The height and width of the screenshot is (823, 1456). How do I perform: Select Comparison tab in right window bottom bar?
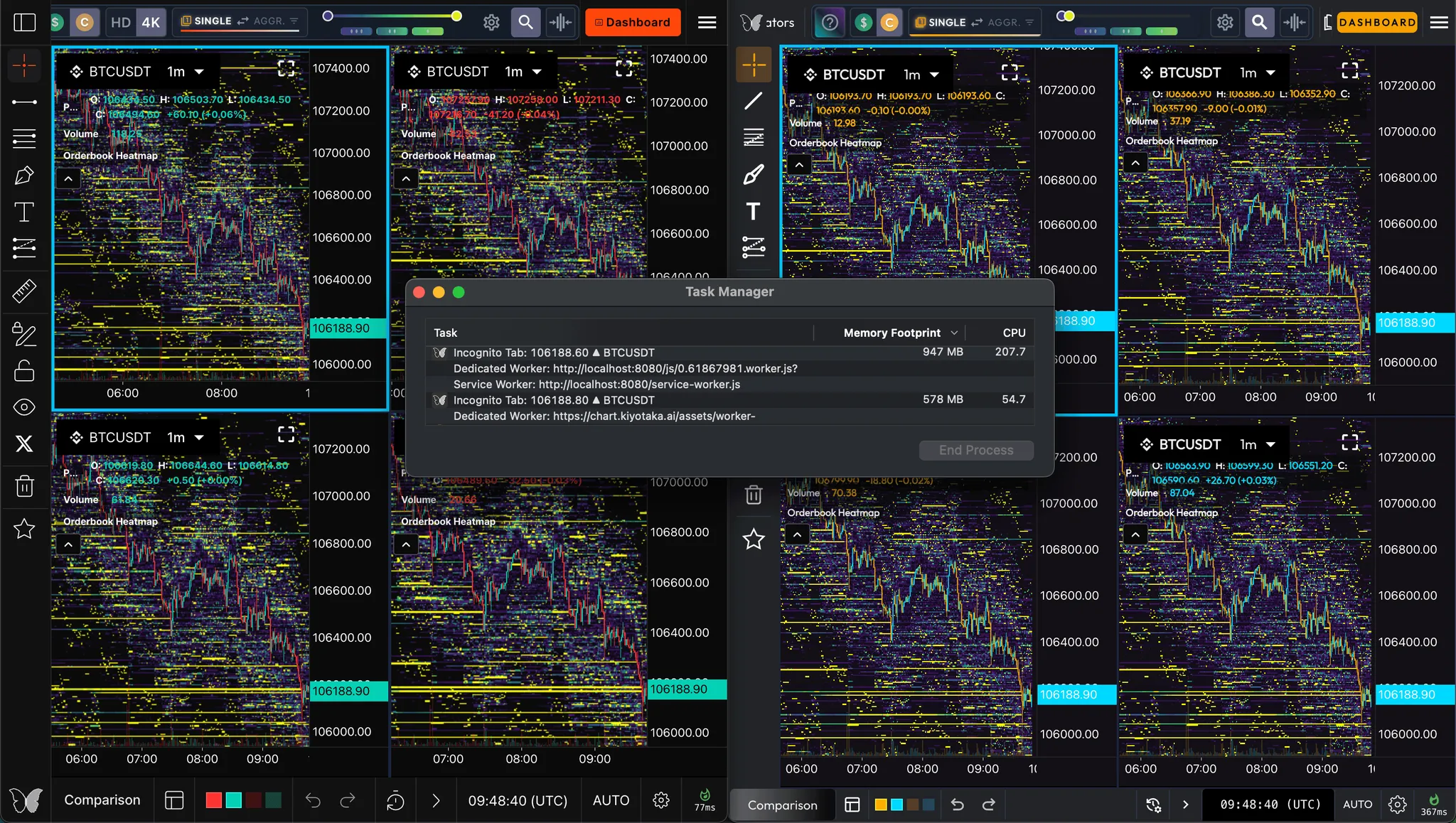pyautogui.click(x=782, y=805)
